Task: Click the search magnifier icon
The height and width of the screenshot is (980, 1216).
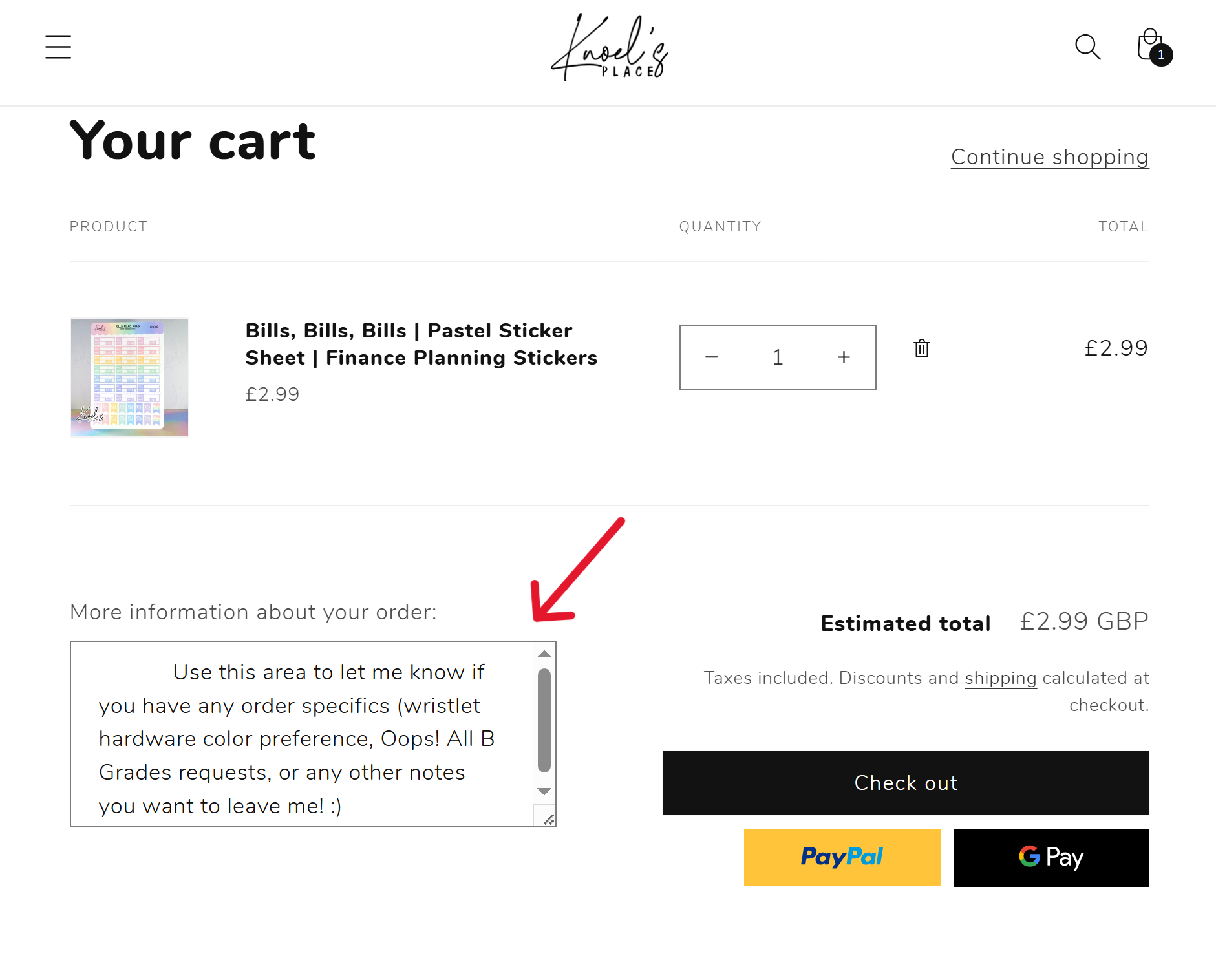Action: point(1087,47)
